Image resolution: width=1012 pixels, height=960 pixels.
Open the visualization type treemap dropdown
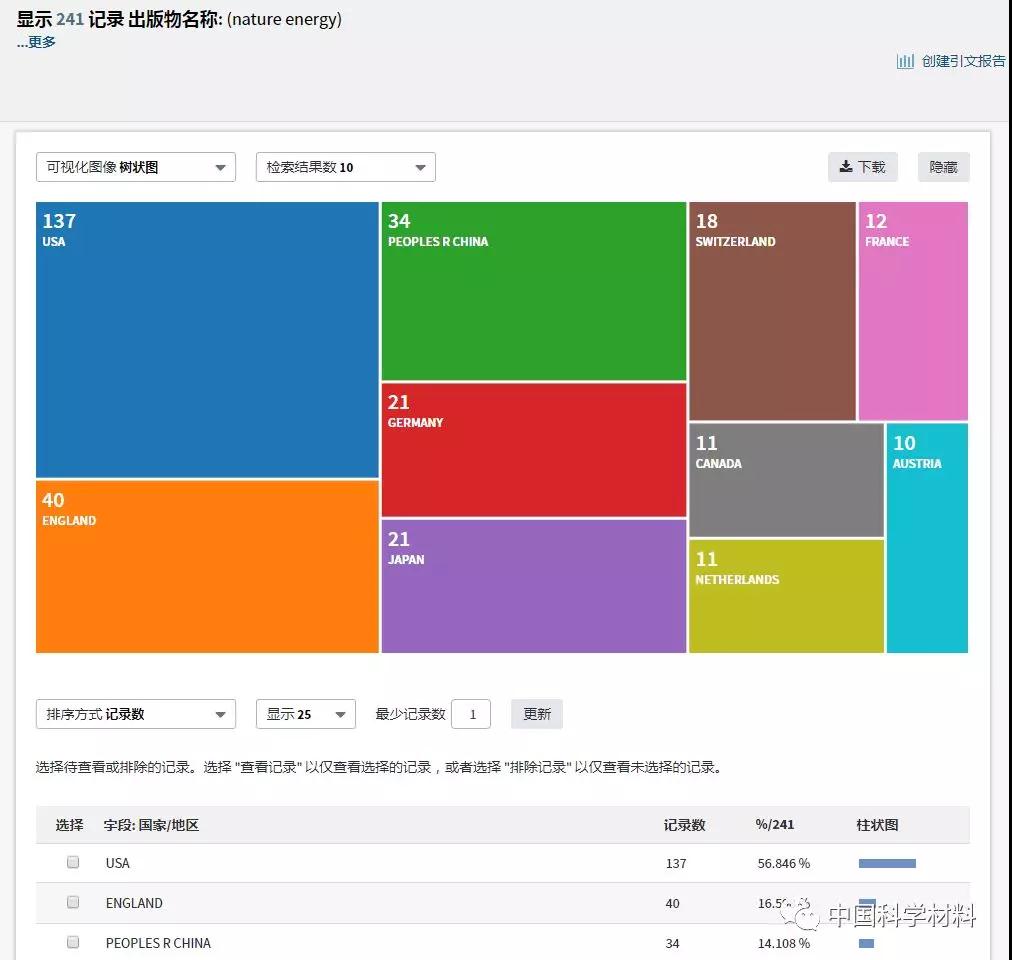point(136,167)
